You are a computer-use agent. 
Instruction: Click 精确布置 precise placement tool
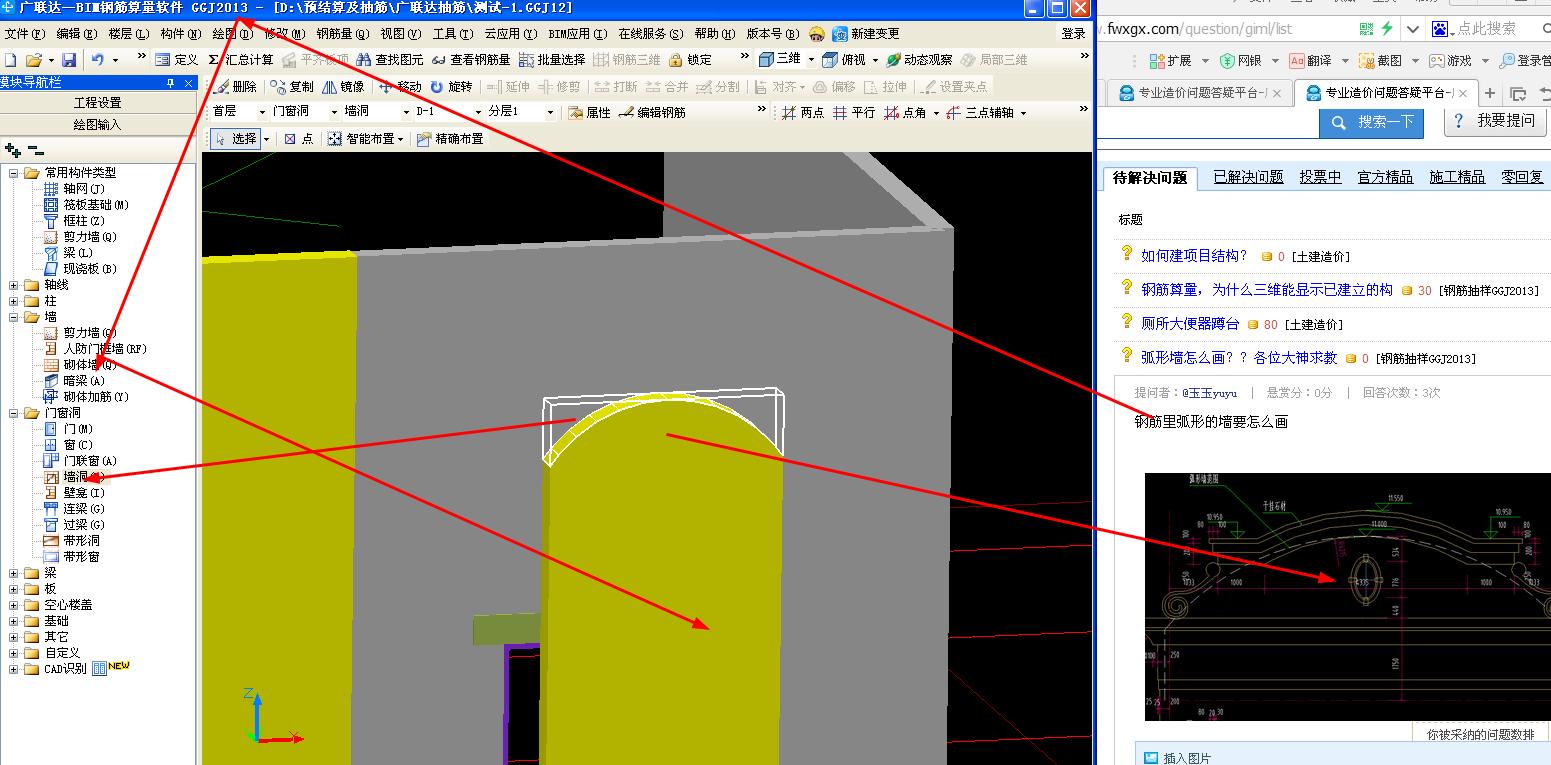click(x=450, y=139)
